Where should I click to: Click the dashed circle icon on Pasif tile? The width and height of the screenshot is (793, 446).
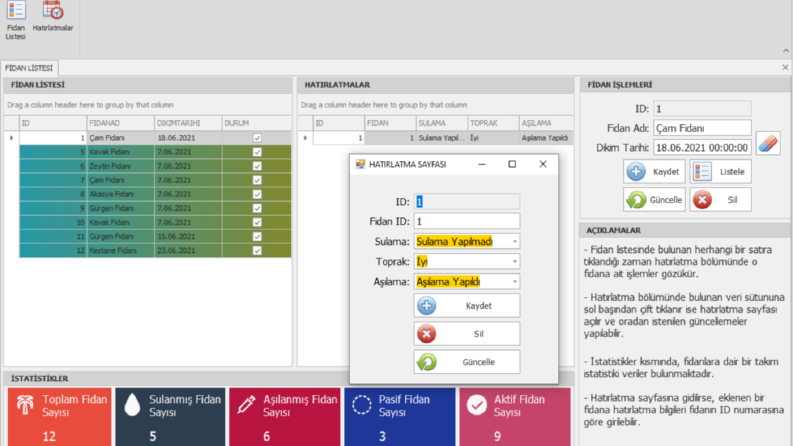pyautogui.click(x=362, y=405)
